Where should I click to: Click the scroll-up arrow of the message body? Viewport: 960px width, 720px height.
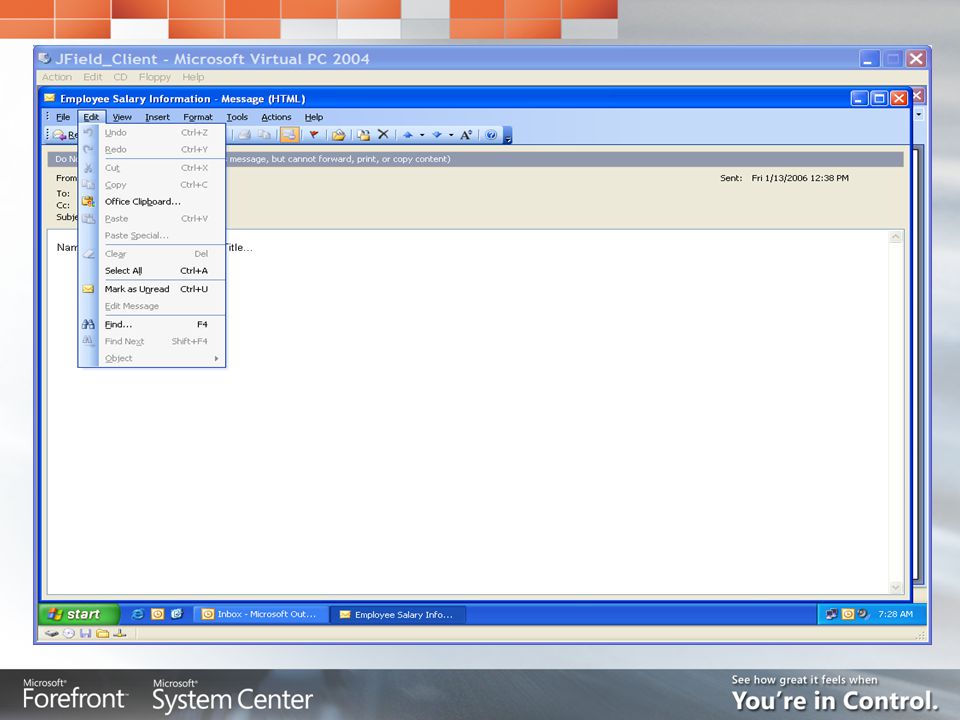click(x=895, y=237)
